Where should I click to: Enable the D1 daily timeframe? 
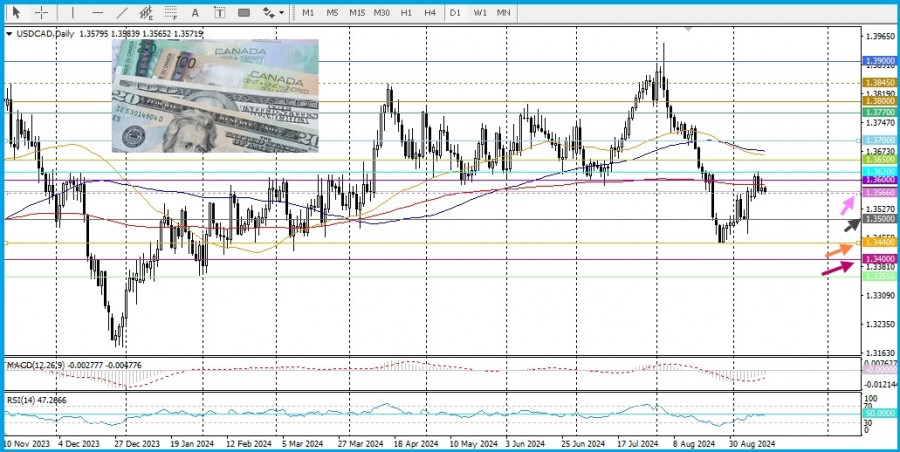(456, 13)
